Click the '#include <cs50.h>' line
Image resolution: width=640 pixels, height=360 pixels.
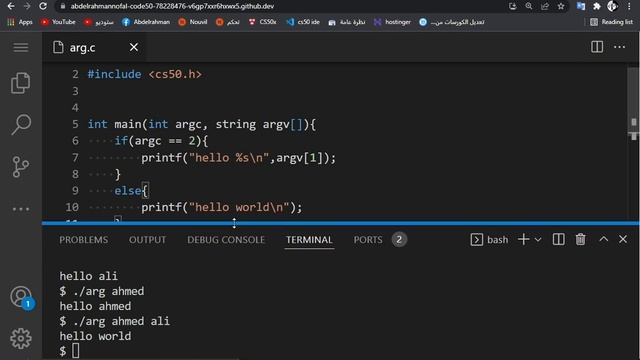point(144,74)
